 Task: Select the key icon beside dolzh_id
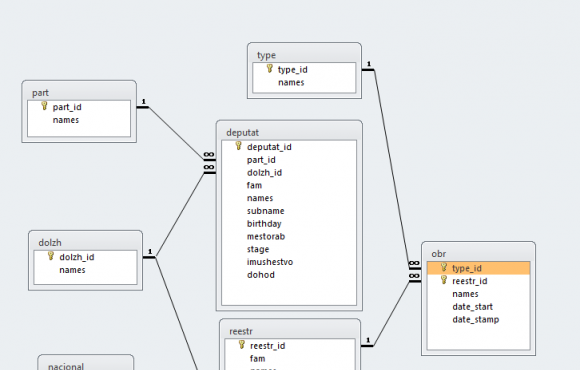click(x=51, y=256)
